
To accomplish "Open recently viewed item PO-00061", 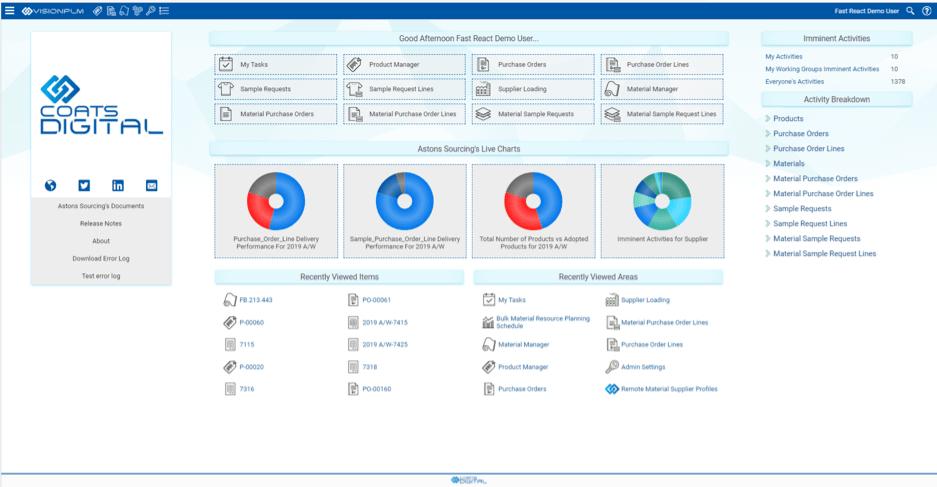I will coord(369,300).
